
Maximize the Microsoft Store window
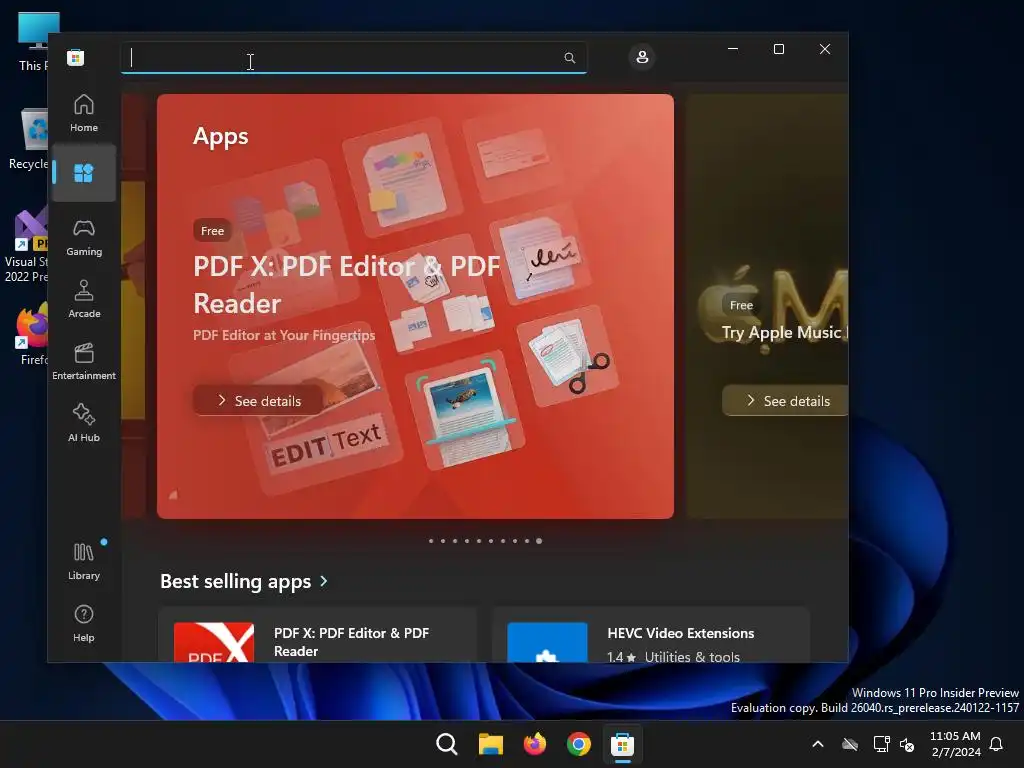pyautogui.click(x=778, y=49)
